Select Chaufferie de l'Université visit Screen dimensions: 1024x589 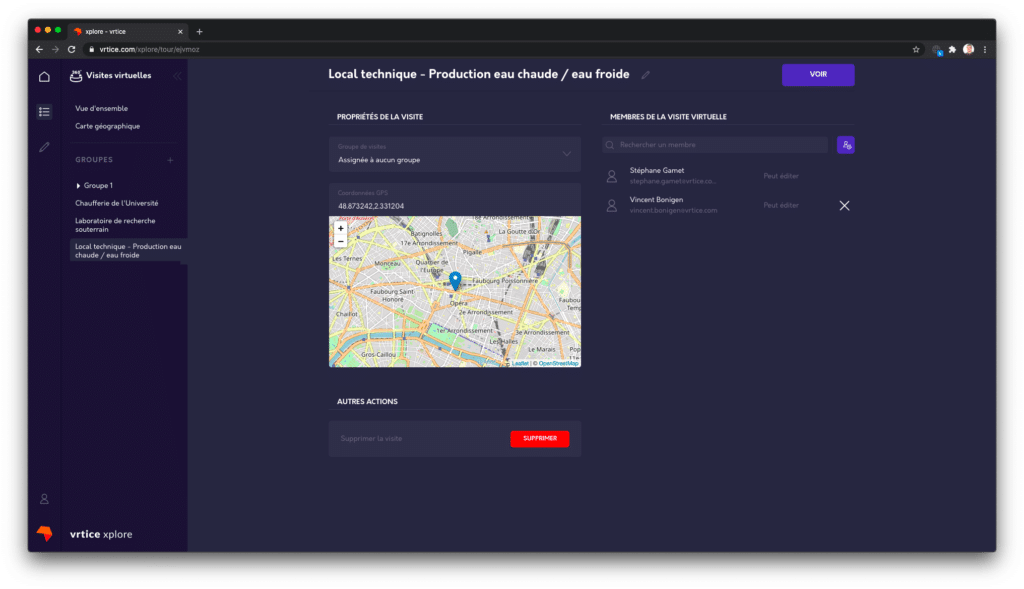tap(116, 203)
